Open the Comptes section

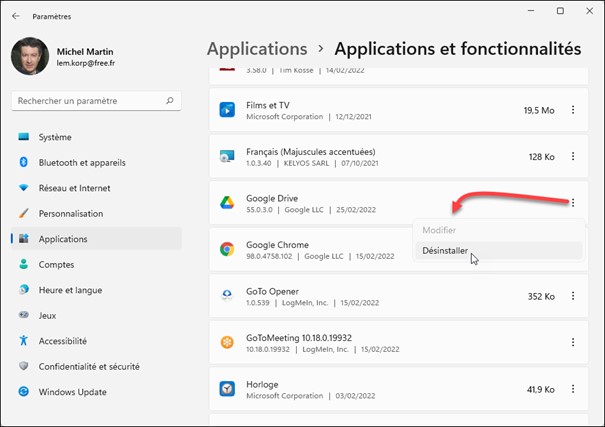(56, 265)
